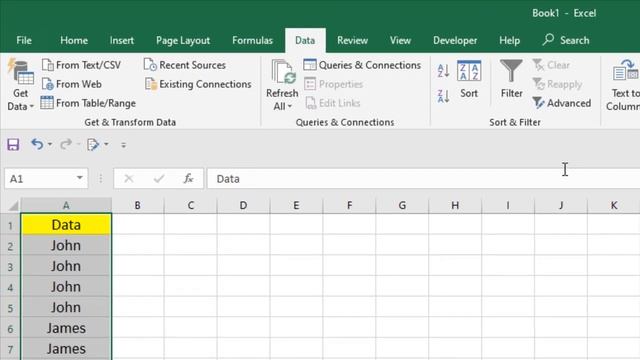The height and width of the screenshot is (360, 640).
Task: Open Advanced filter options
Action: pyautogui.click(x=562, y=103)
